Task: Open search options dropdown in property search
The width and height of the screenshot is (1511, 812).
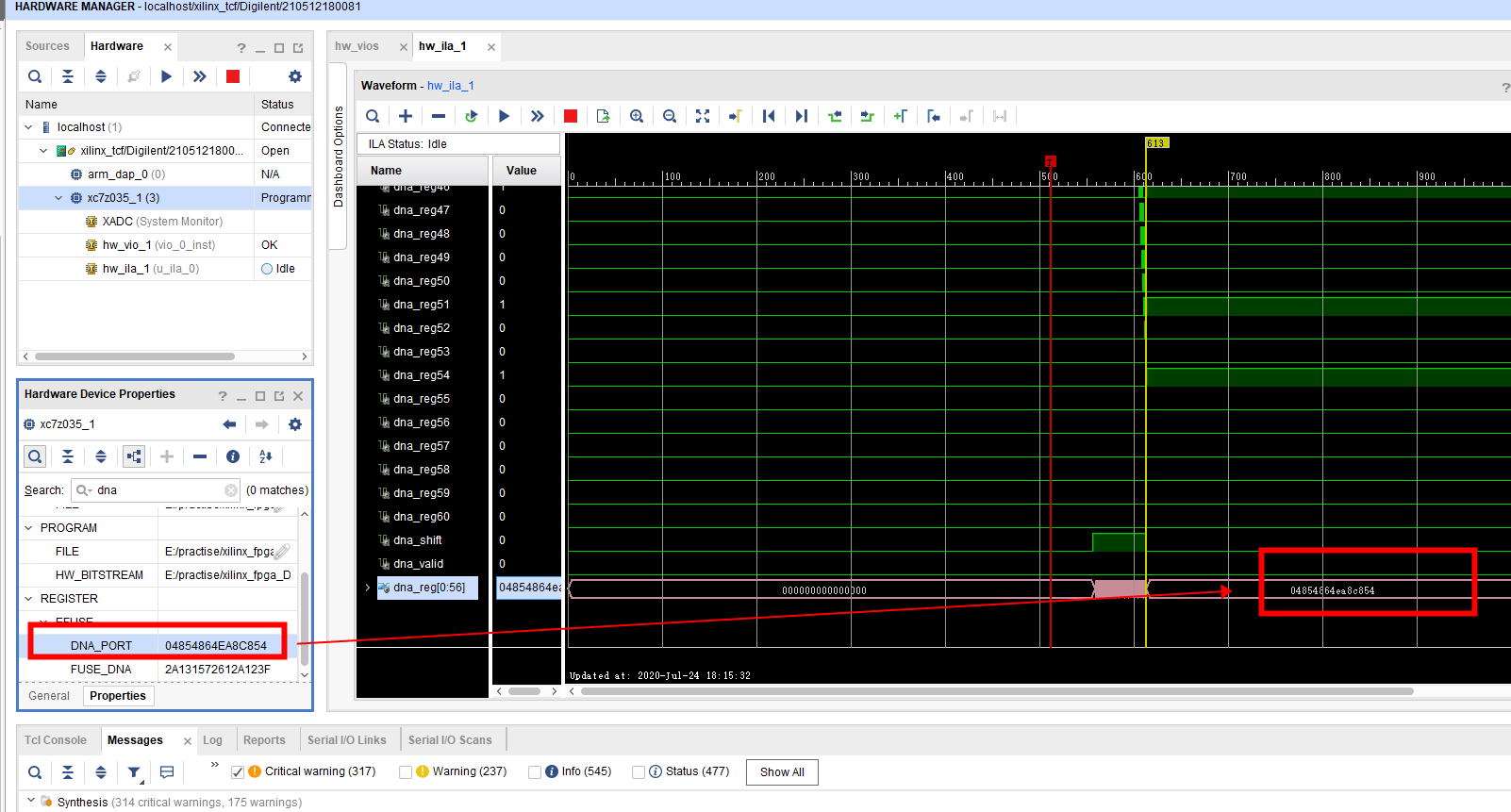Action: (84, 490)
